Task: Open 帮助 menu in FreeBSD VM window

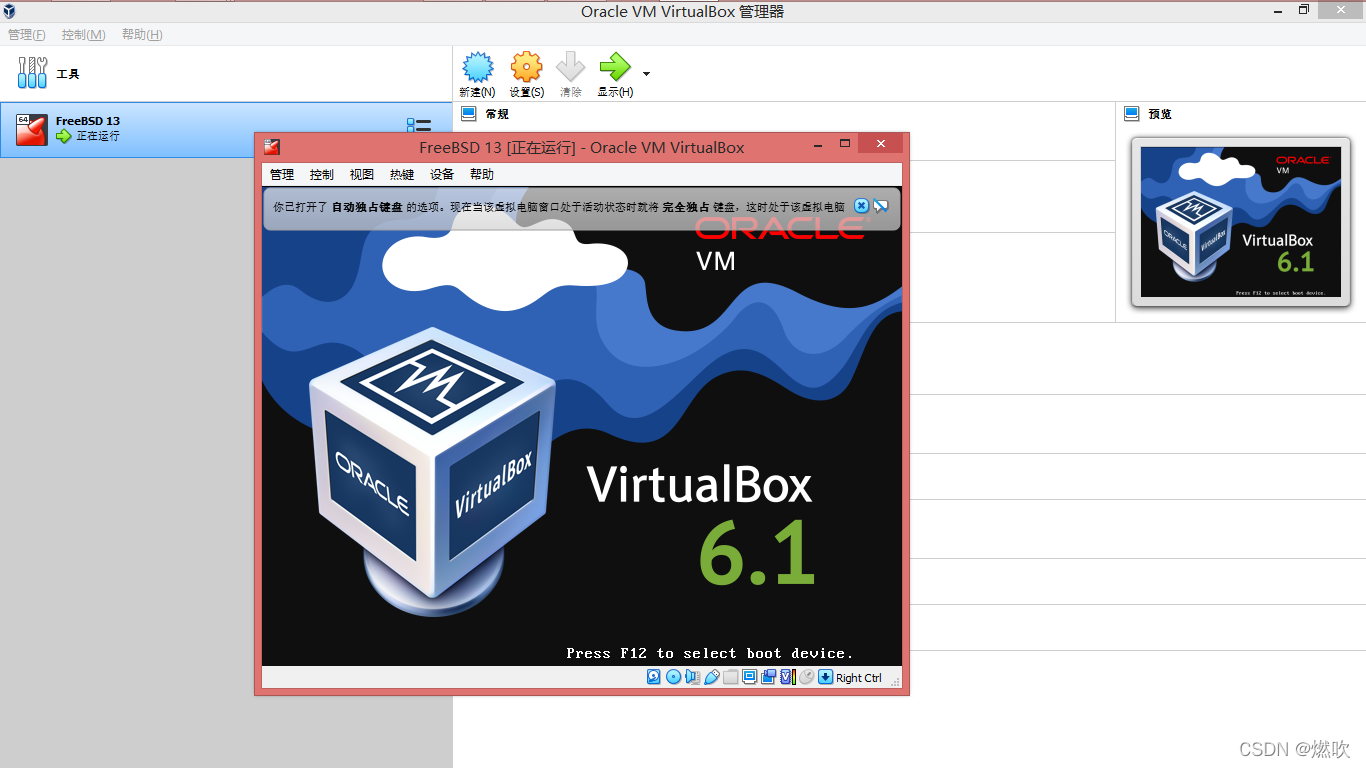Action: [x=482, y=174]
